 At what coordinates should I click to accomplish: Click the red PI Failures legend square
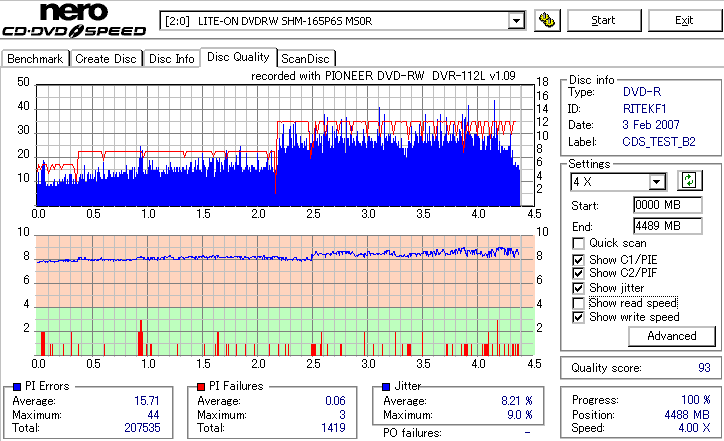point(201,387)
